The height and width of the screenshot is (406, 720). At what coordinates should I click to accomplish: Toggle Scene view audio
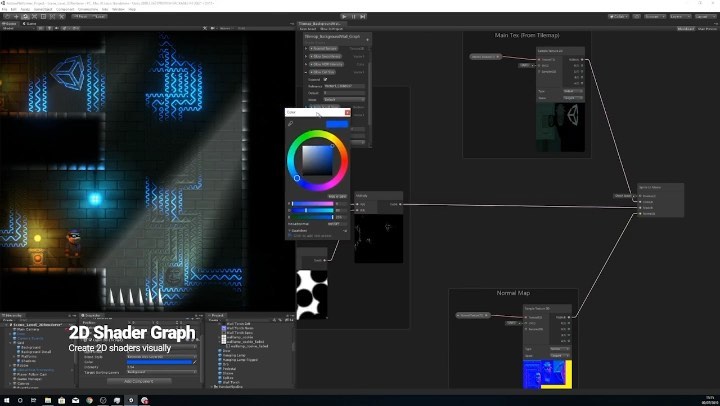(56, 28)
